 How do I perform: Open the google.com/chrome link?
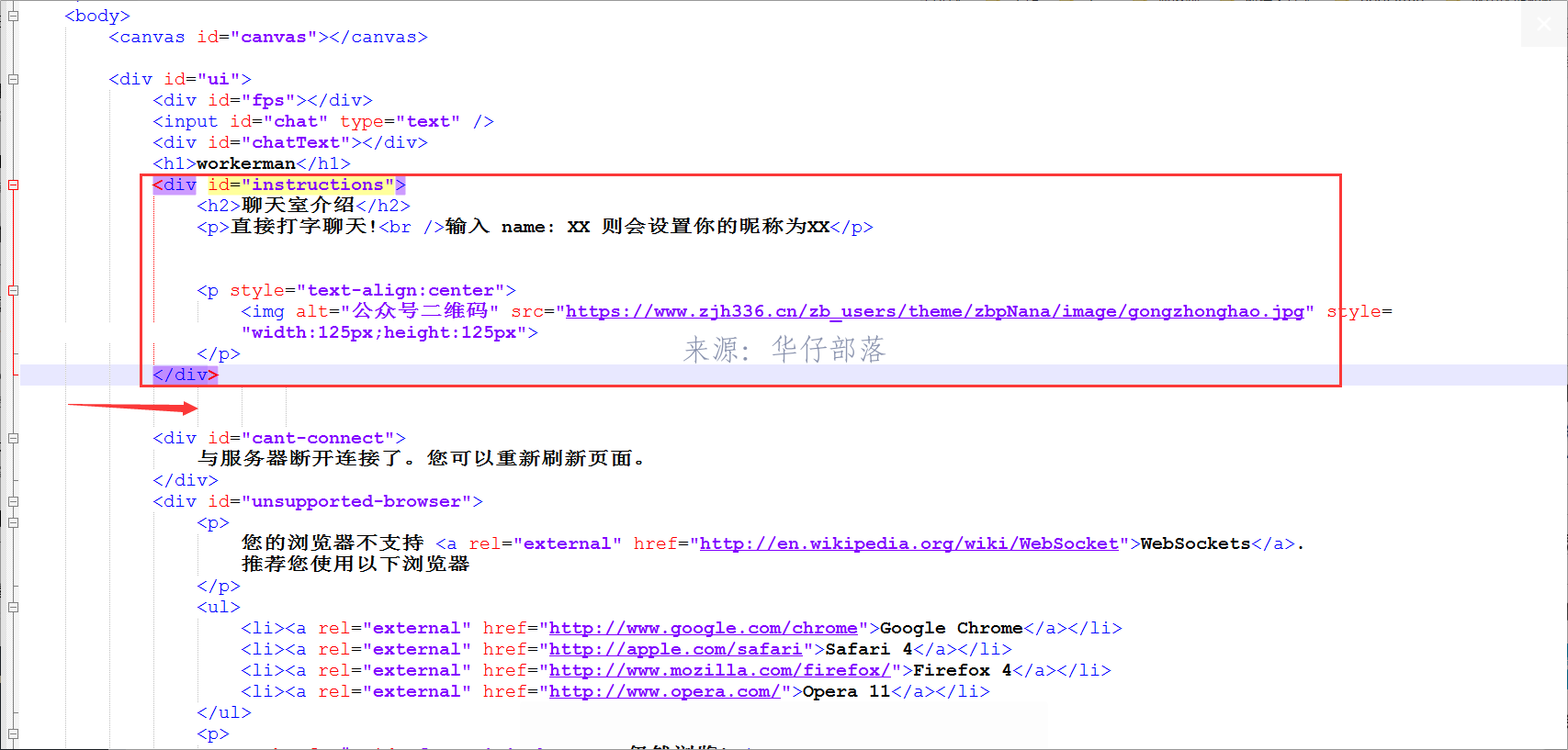tap(703, 628)
